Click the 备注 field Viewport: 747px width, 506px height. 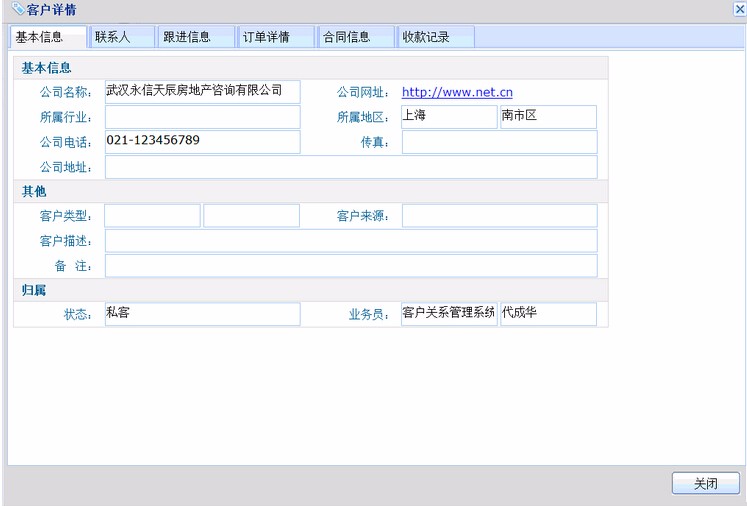(x=351, y=265)
